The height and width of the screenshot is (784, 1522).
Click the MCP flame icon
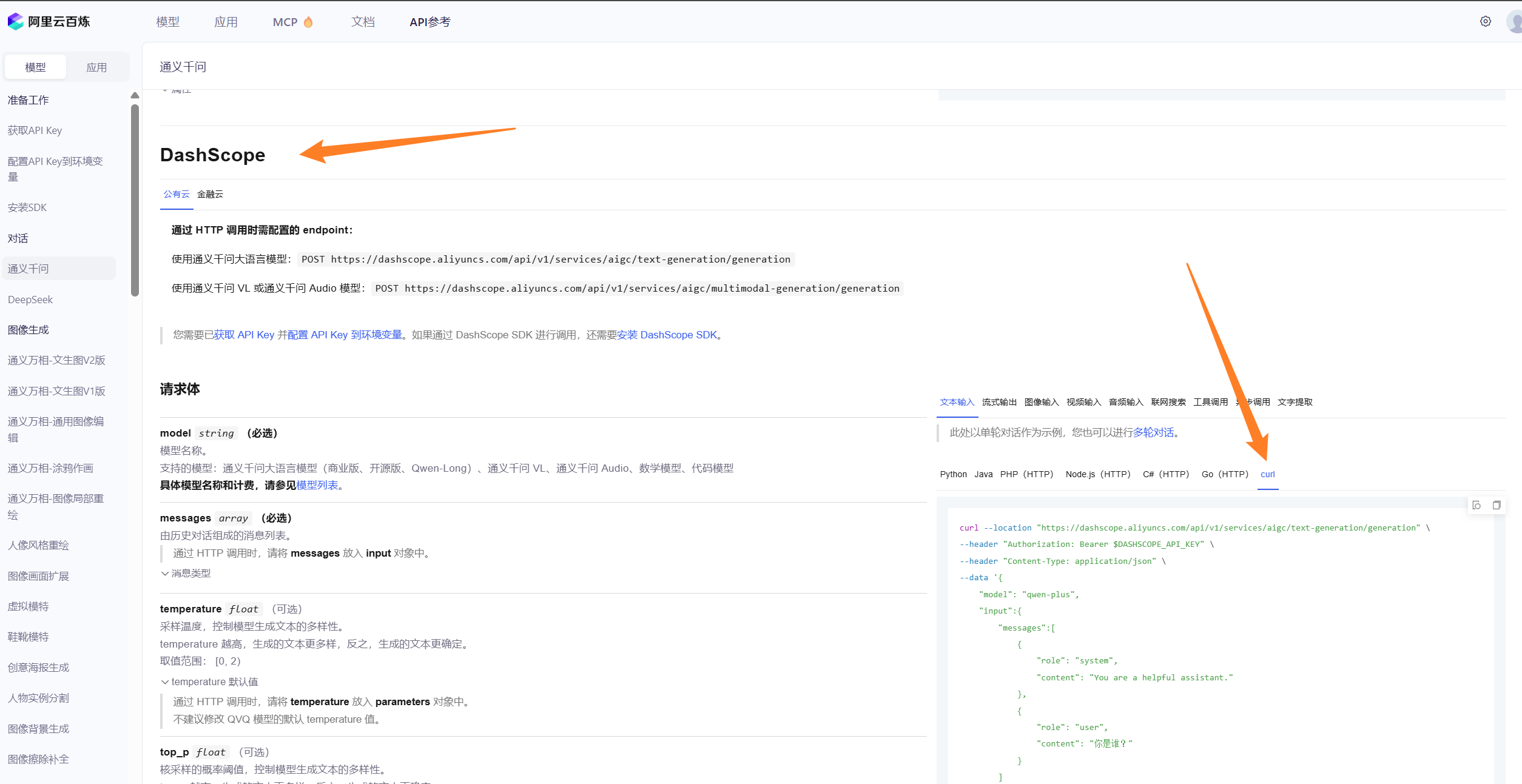coord(308,22)
